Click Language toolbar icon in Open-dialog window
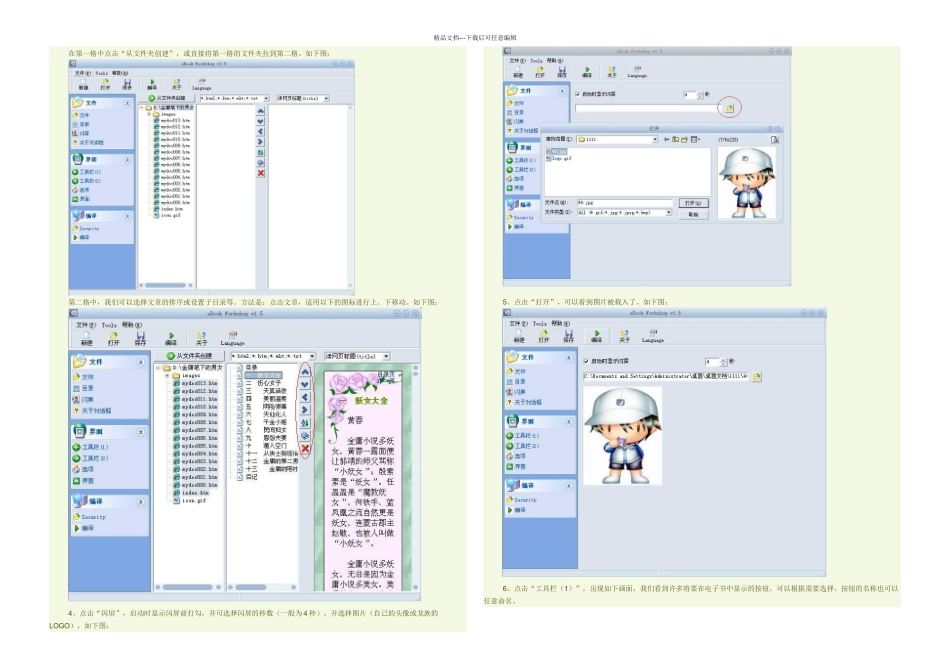The width and height of the screenshot is (950, 672). (637, 72)
